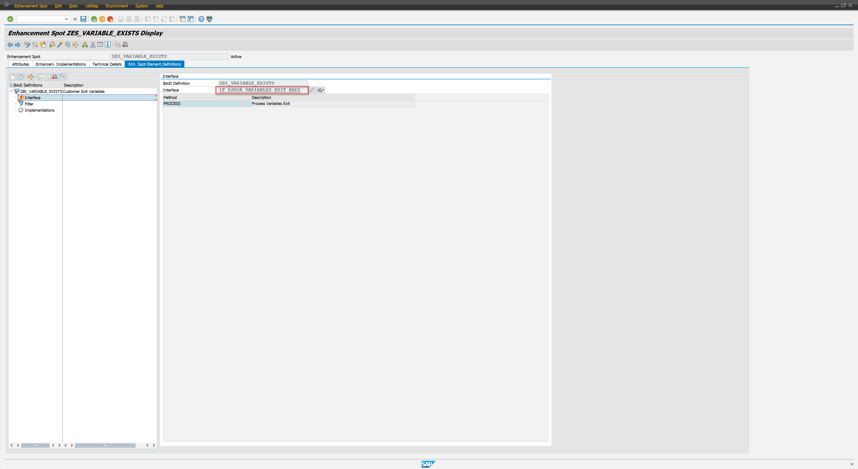Click the orange Exit icon
Image resolution: width=858 pixels, height=469 pixels.
tap(102, 19)
